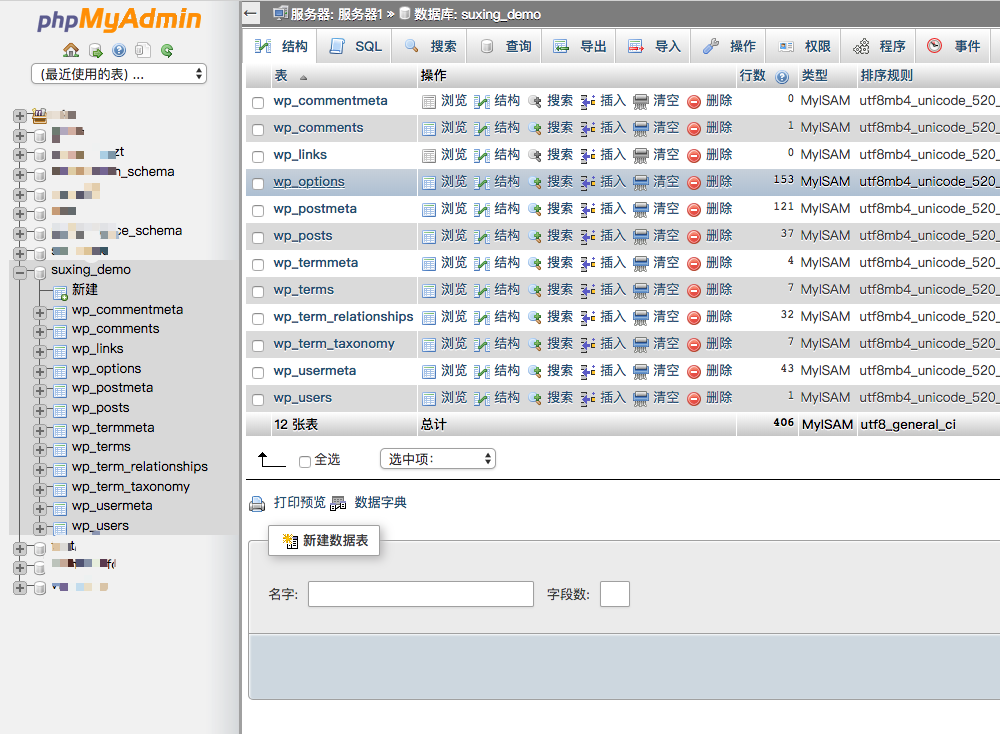The height and width of the screenshot is (734, 1000).
Task: Open the 搜索 search tab
Action: coord(430,46)
